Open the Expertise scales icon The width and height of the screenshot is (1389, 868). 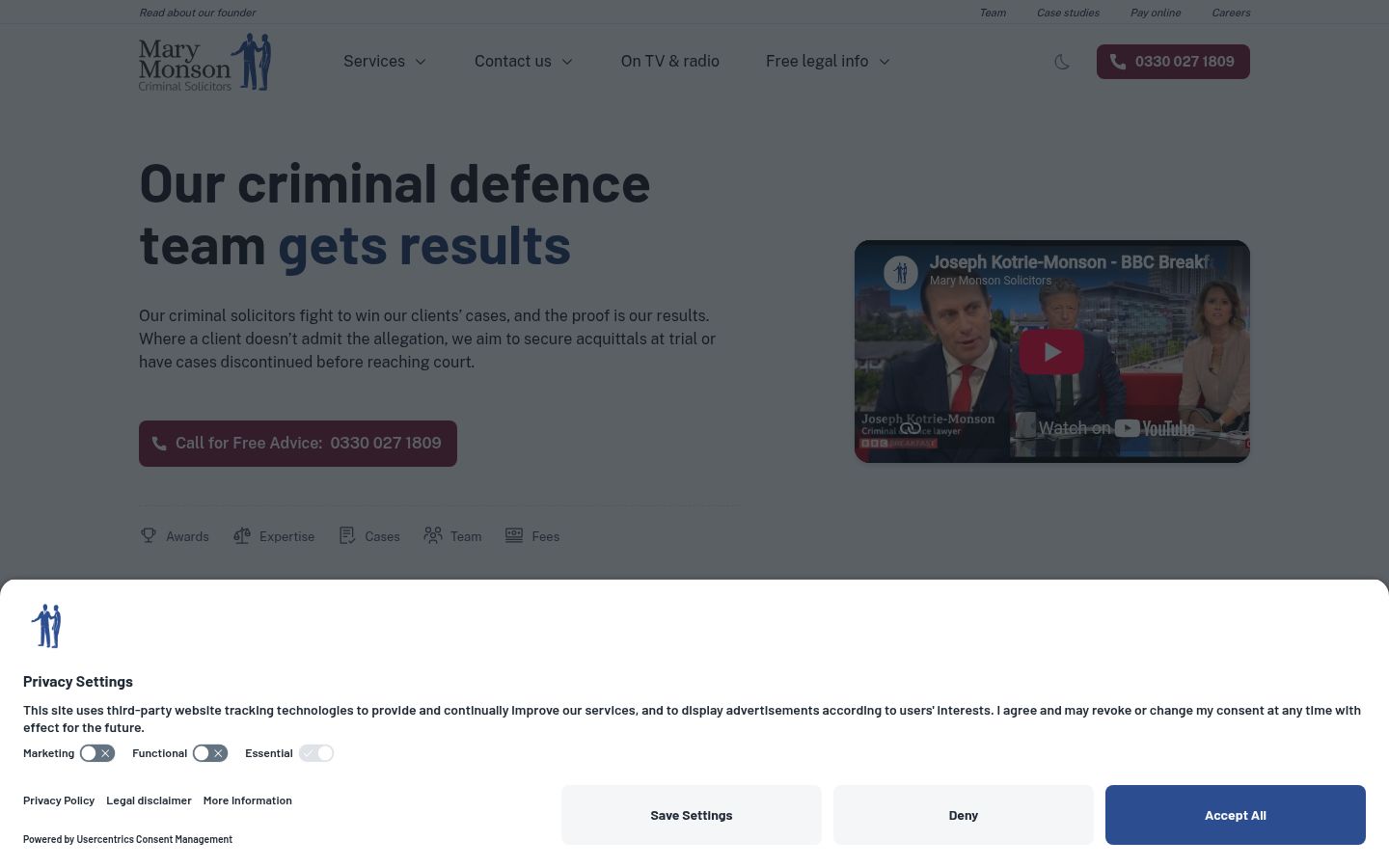coord(242,535)
